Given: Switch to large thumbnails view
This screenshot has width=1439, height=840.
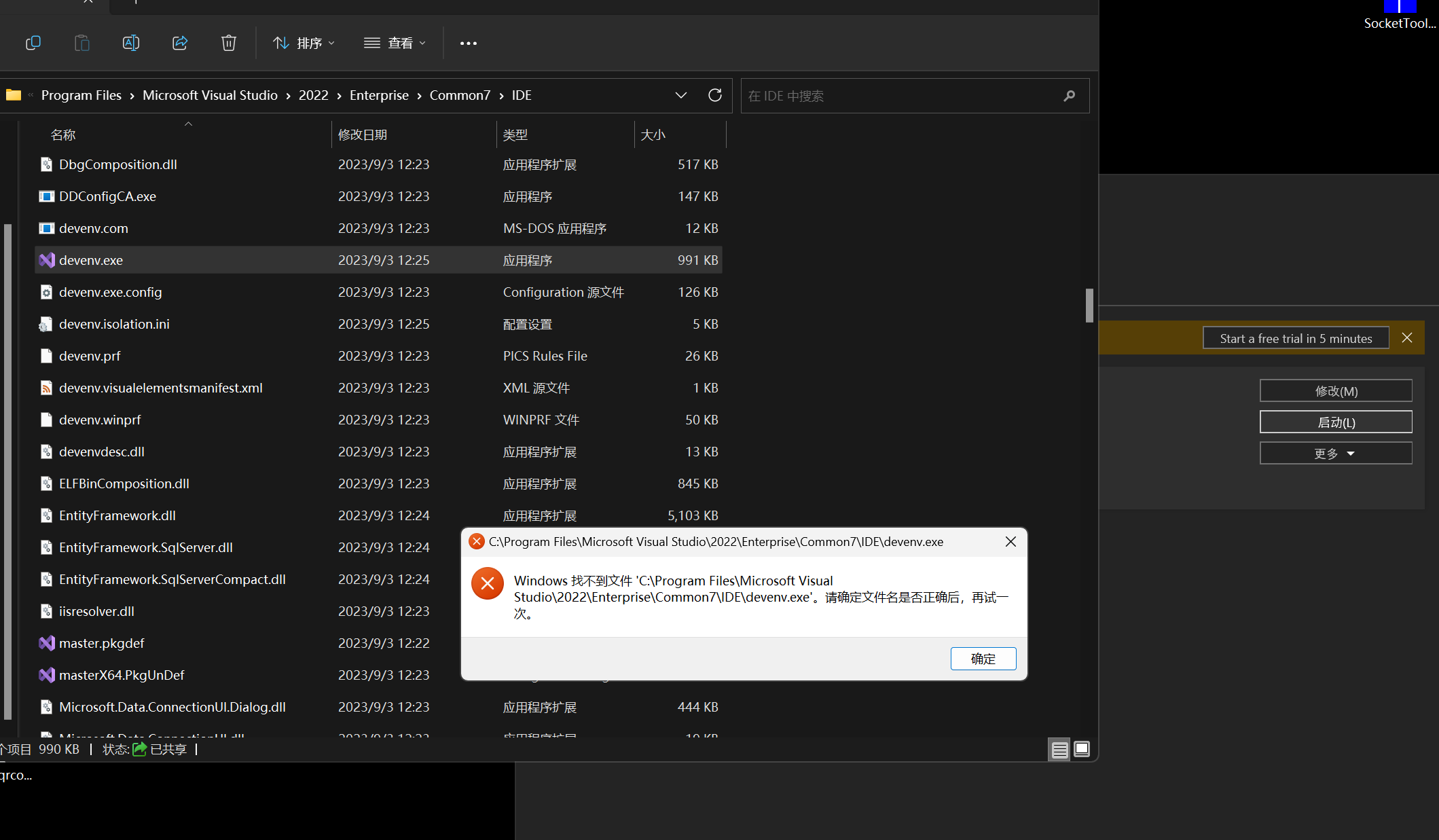Looking at the screenshot, I should pyautogui.click(x=1082, y=749).
